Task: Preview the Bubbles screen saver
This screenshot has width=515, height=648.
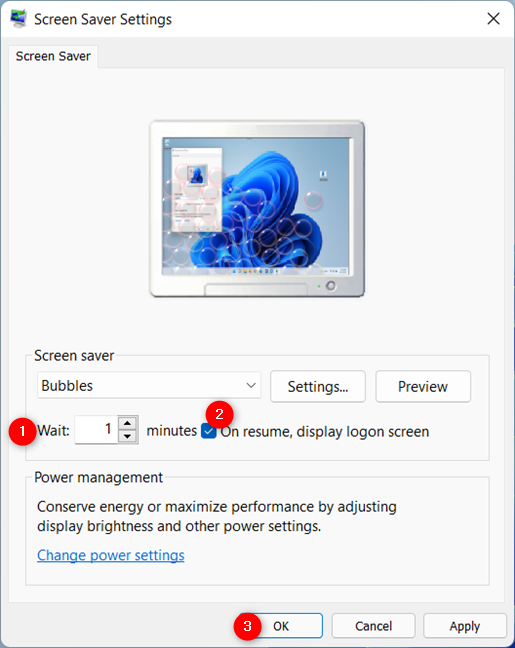Action: pos(423,386)
